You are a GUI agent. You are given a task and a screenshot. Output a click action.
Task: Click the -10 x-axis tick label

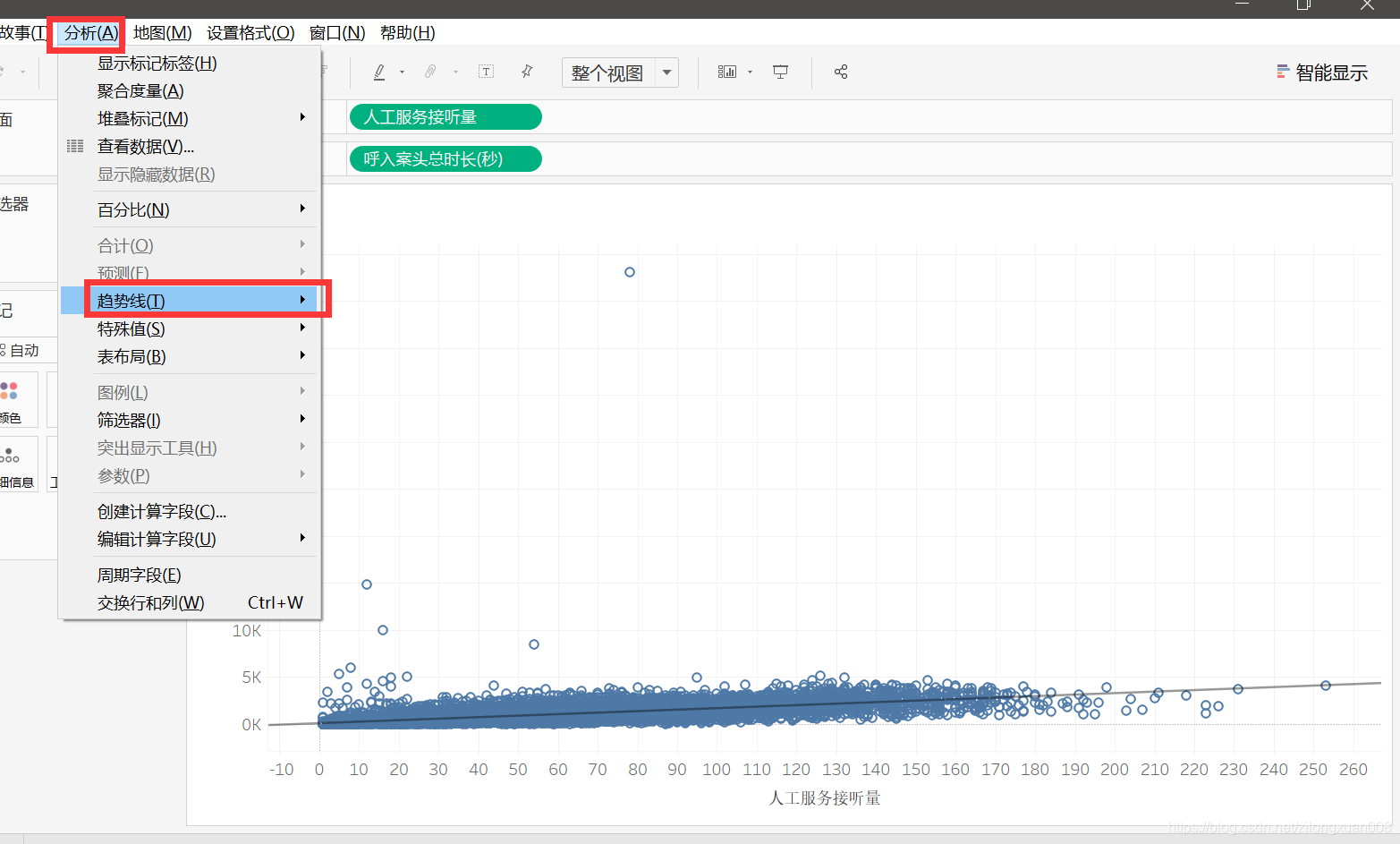pyautogui.click(x=282, y=770)
